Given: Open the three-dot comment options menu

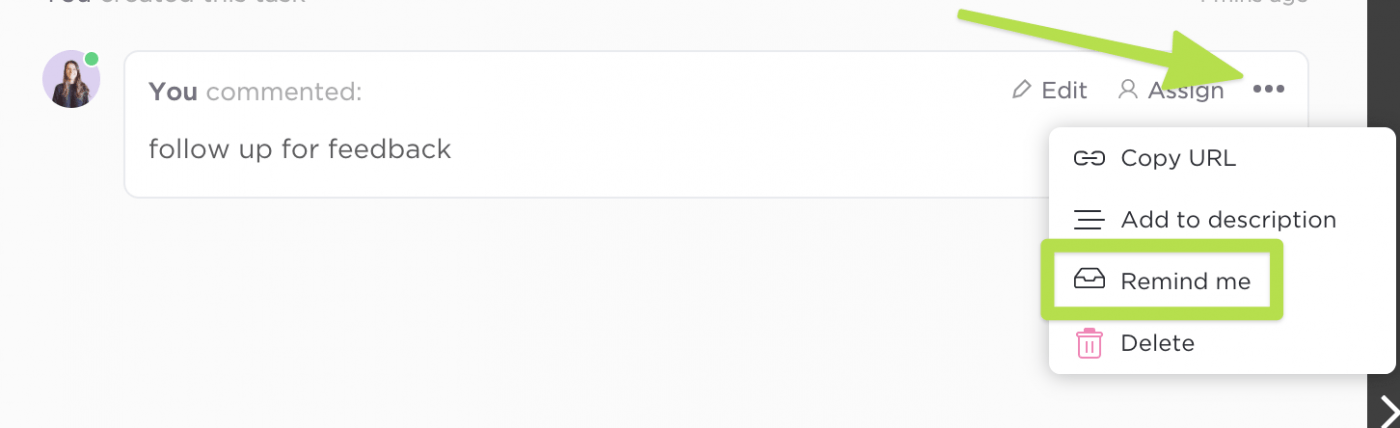Looking at the screenshot, I should [1268, 90].
